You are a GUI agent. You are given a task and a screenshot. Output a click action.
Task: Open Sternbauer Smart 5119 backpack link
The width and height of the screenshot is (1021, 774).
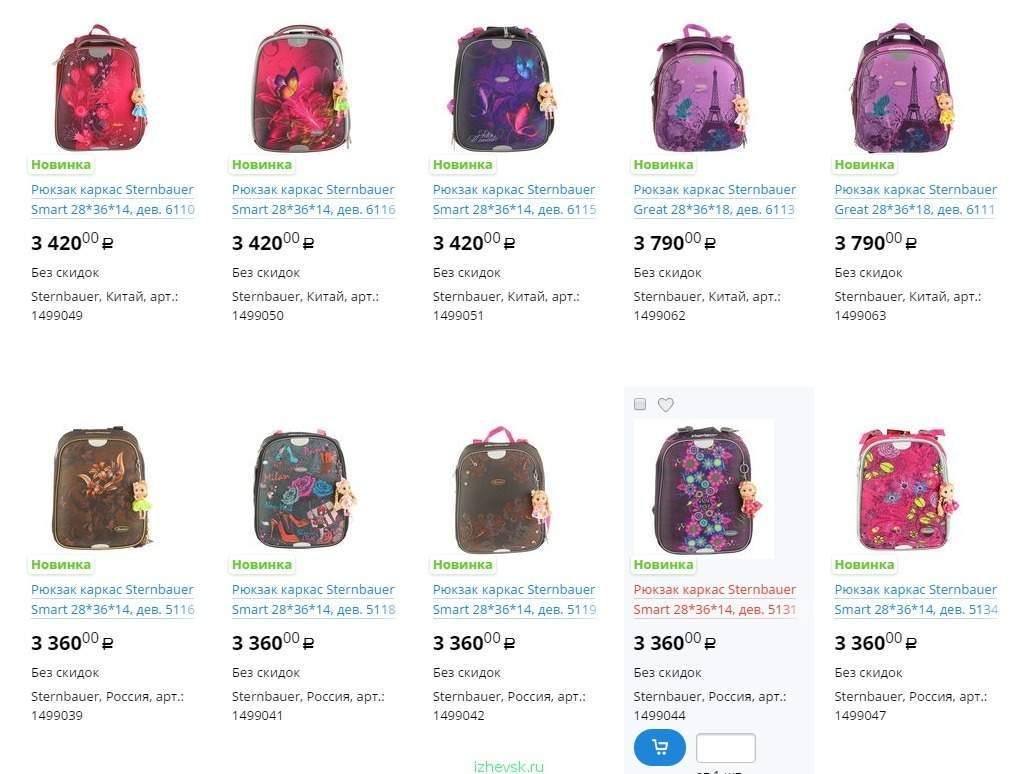pos(514,600)
